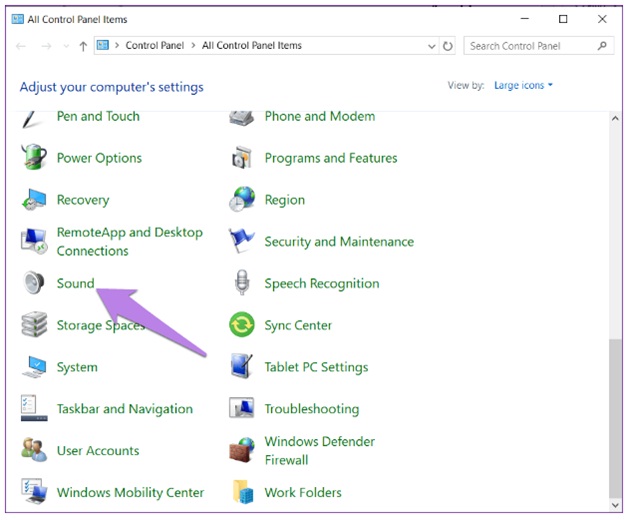
Task: Open the System link
Action: pos(77,367)
